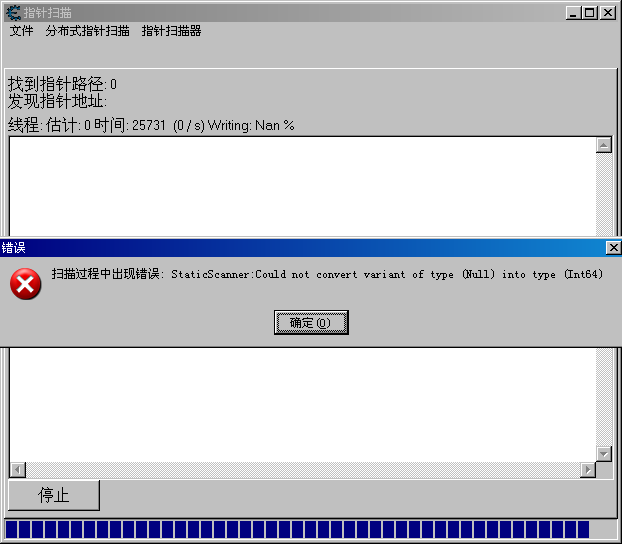The image size is (622, 544).
Task: Close the 指针扫描 main window
Action: pos(606,13)
